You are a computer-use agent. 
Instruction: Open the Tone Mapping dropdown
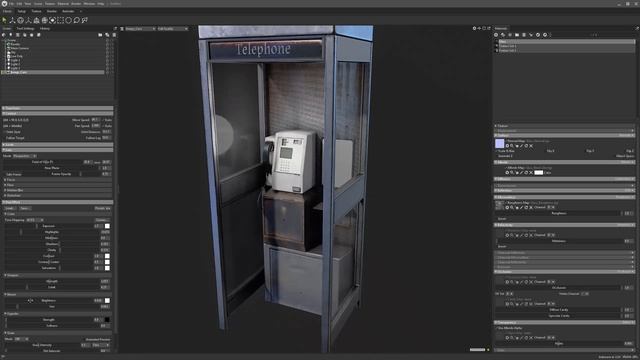tap(35, 220)
